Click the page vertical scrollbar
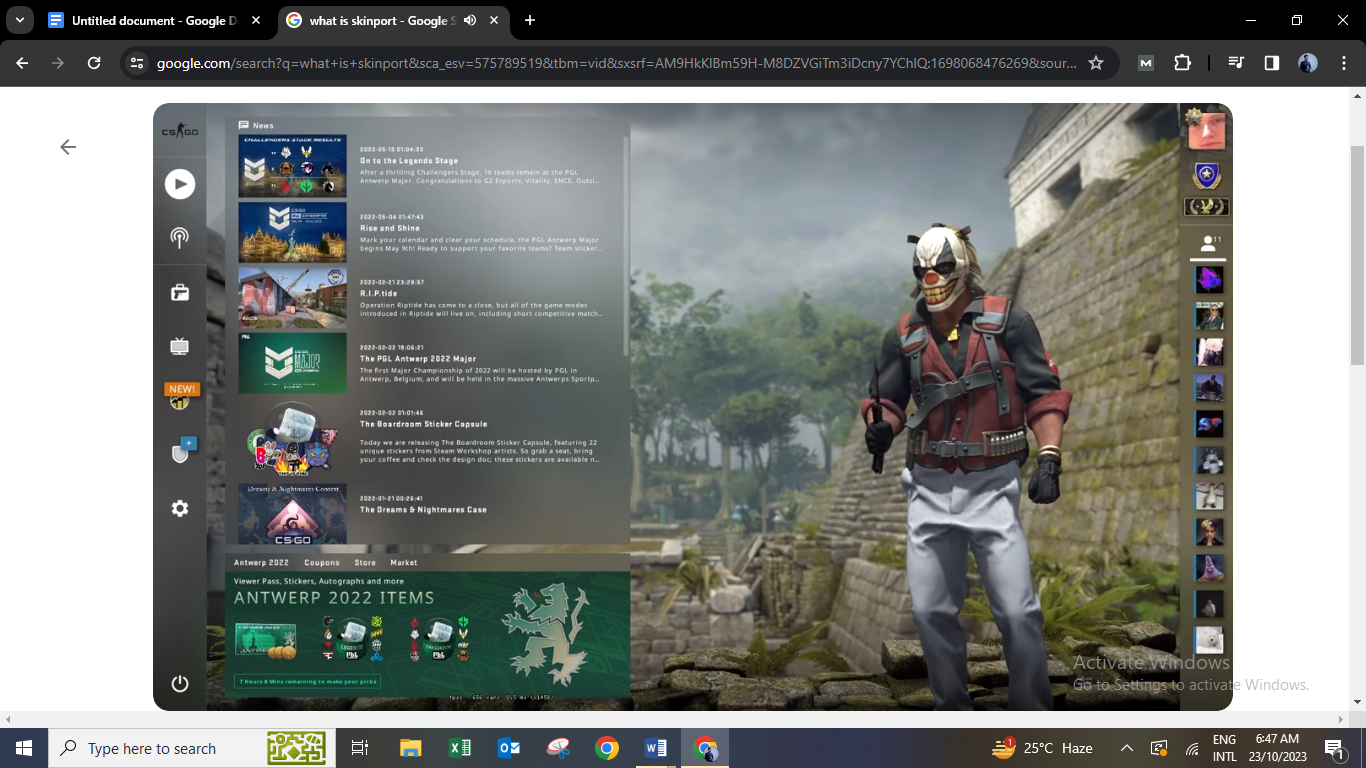Viewport: 1366px width, 768px height. pos(1358,255)
